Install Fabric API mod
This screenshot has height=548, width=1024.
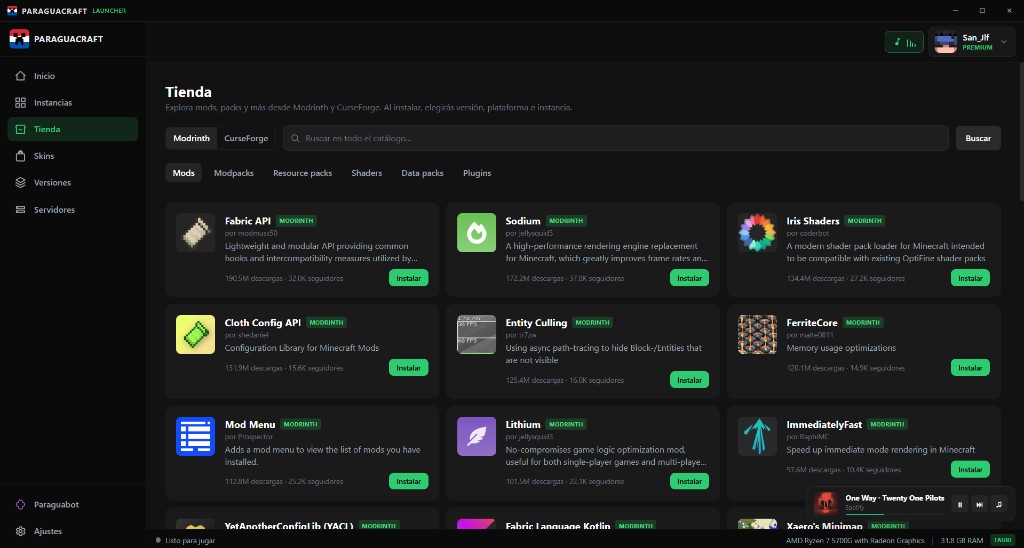409,278
